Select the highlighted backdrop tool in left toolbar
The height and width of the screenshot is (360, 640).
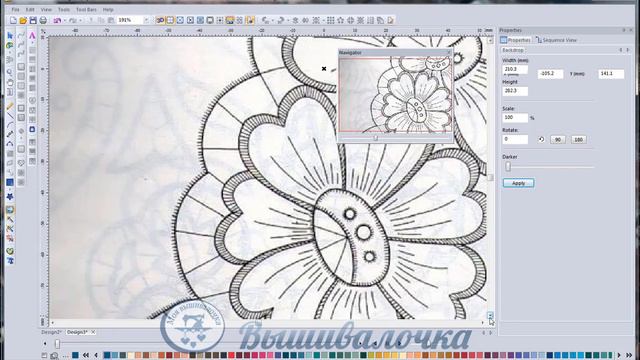point(10,210)
